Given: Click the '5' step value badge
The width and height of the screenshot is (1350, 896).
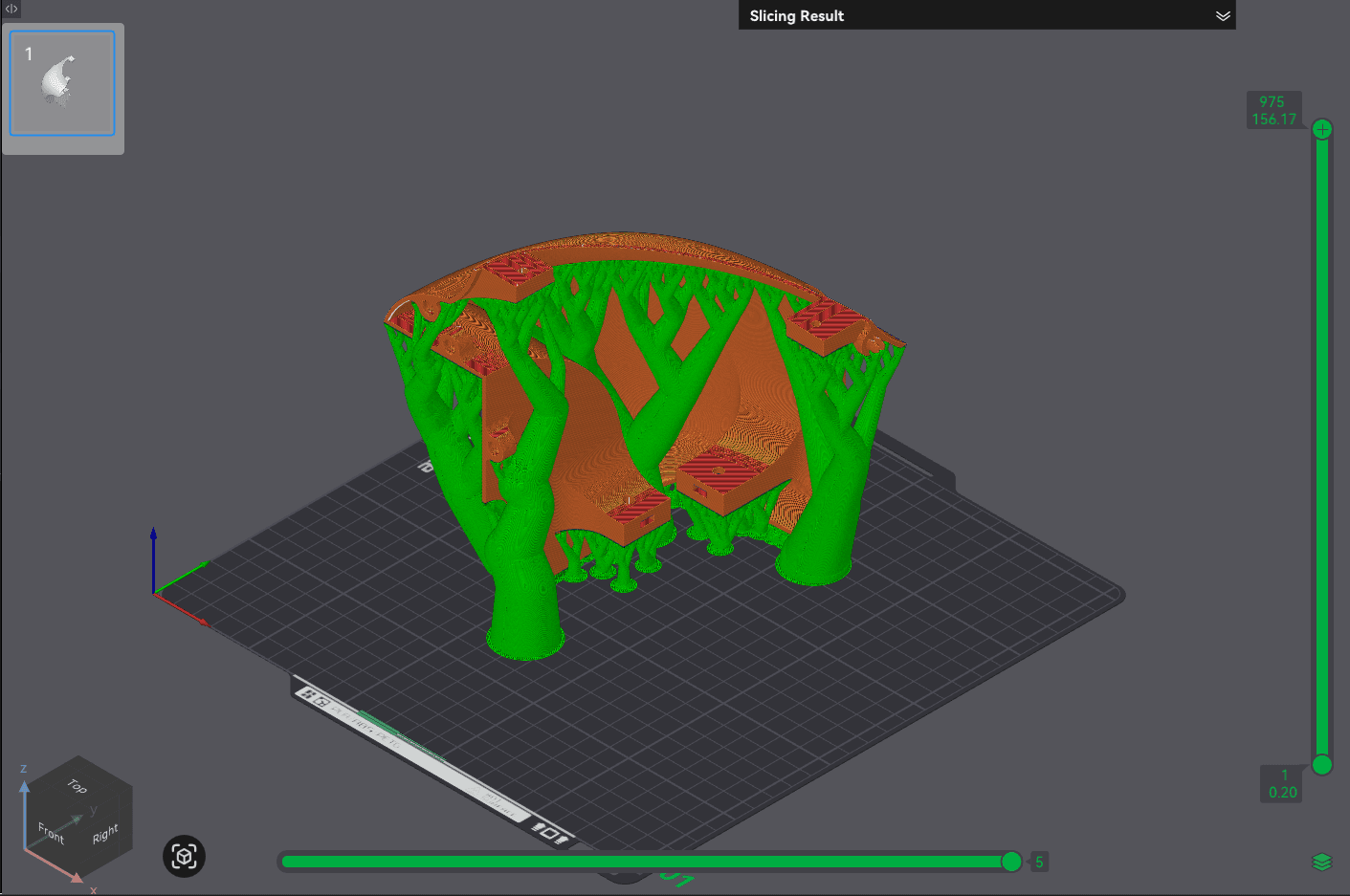Looking at the screenshot, I should (x=1039, y=861).
